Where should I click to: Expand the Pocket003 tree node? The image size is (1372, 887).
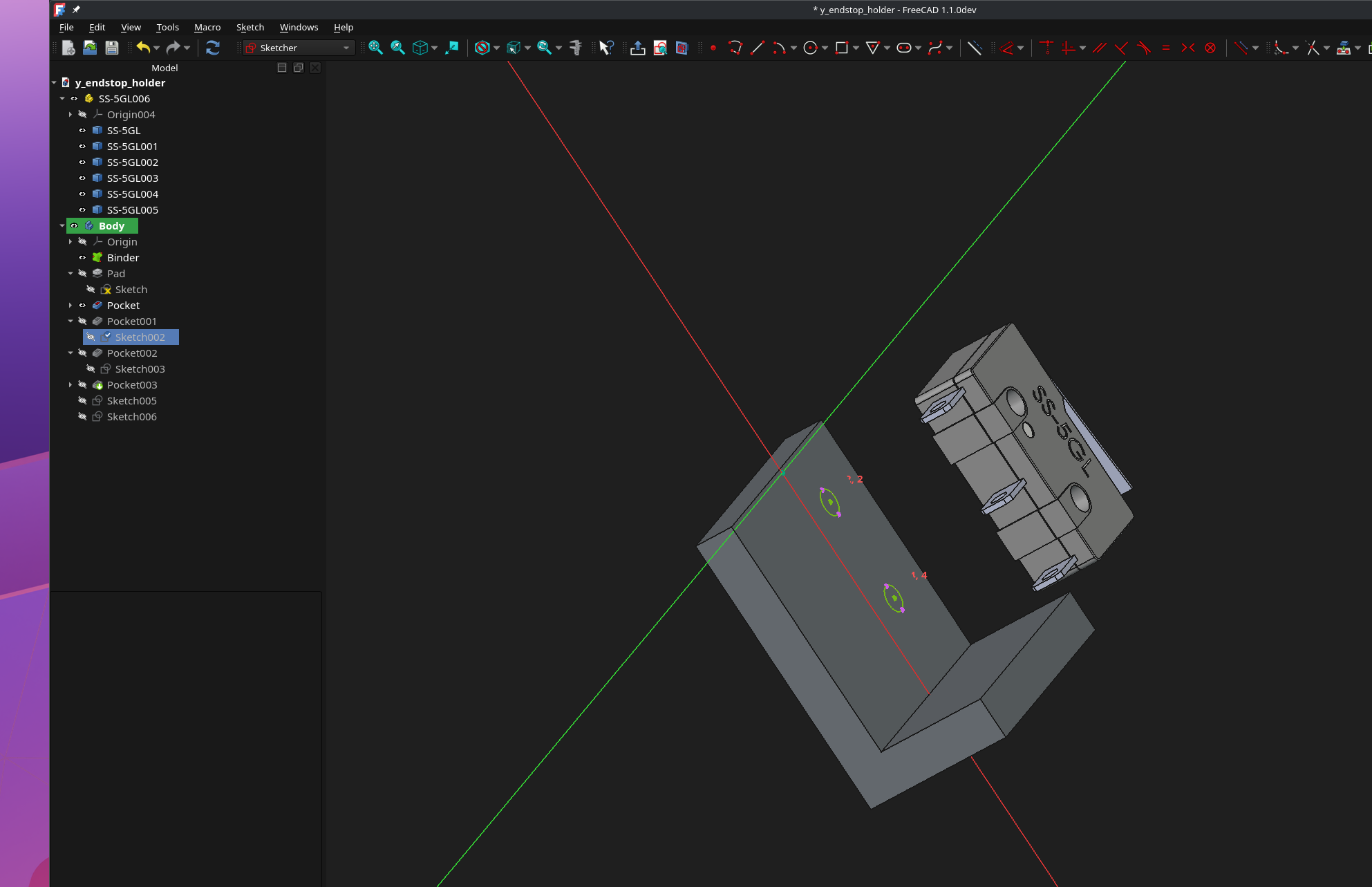tap(71, 385)
